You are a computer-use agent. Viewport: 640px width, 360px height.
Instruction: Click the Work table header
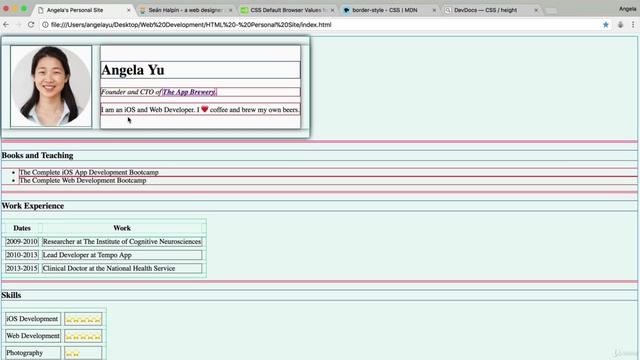[122, 228]
